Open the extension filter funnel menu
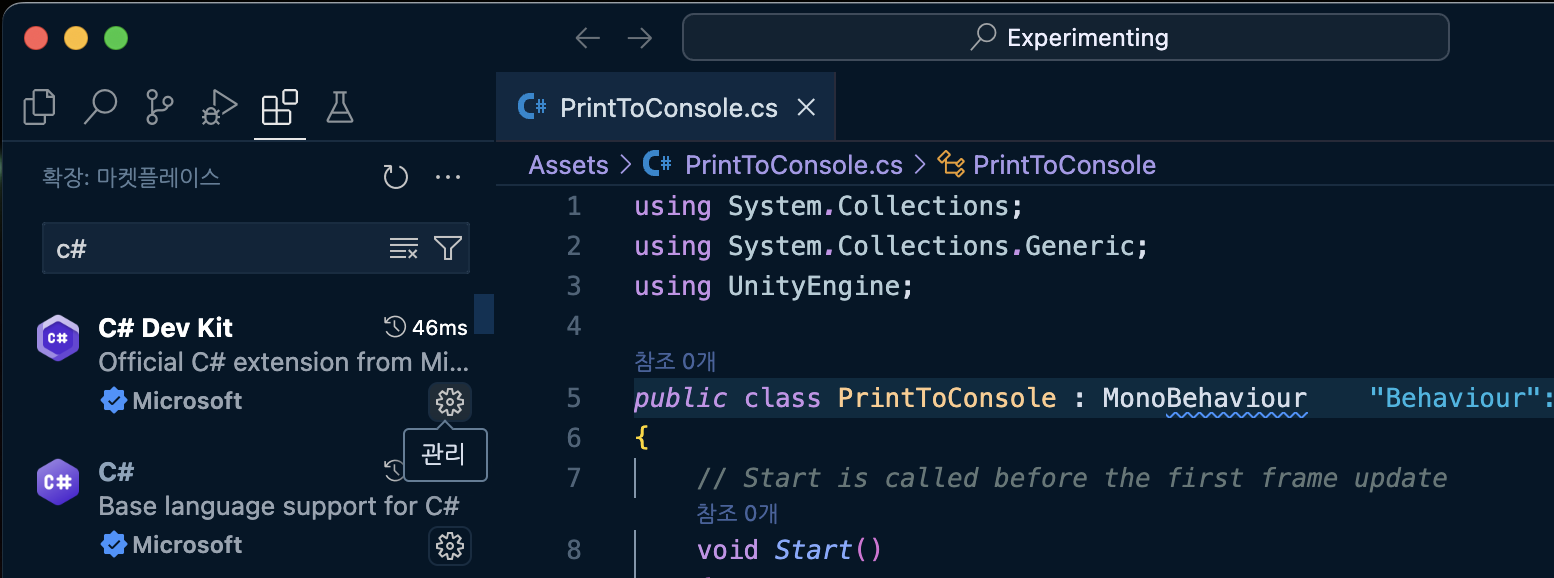 coord(448,249)
